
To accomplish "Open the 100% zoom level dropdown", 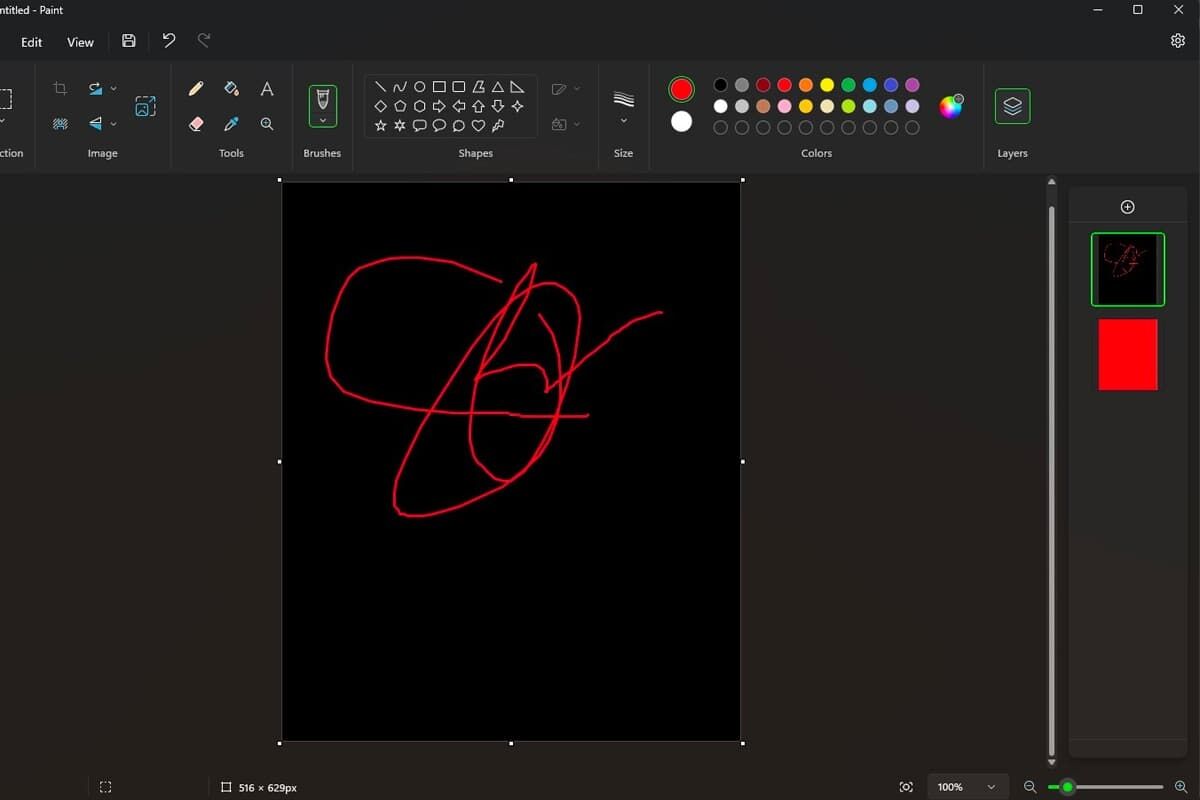I will pos(967,787).
